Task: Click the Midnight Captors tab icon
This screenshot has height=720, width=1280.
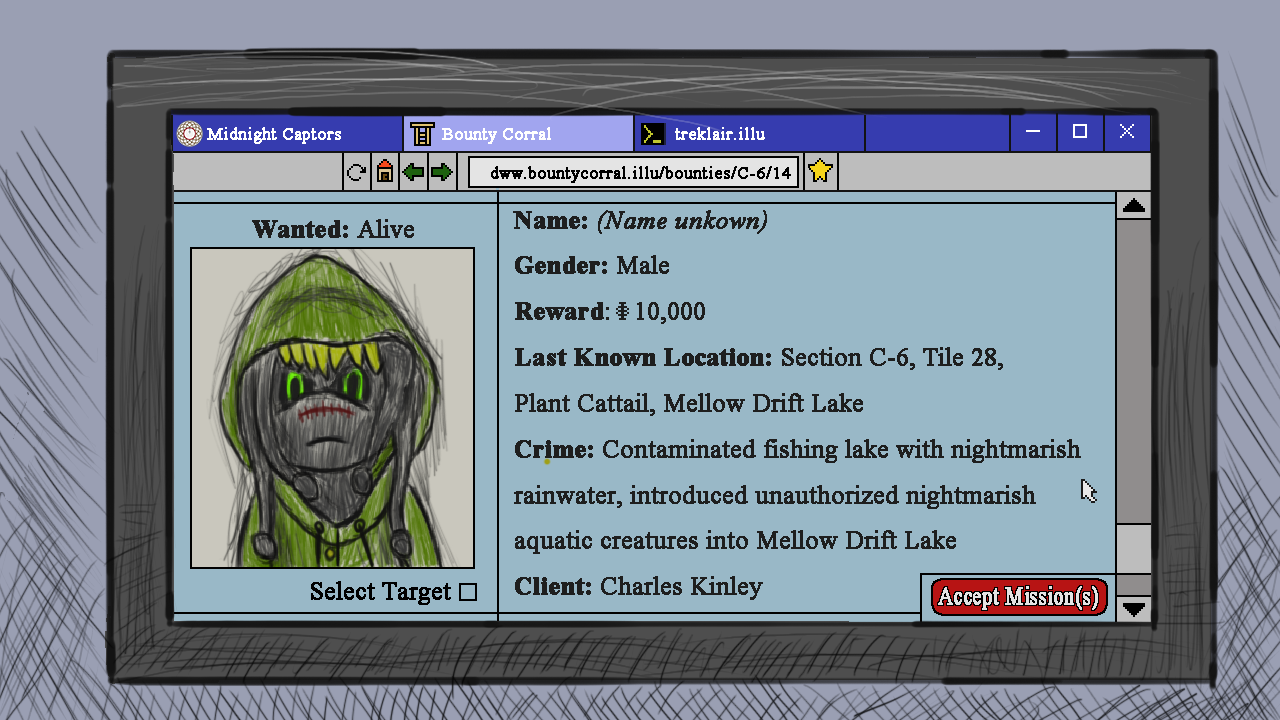Action: click(x=189, y=134)
